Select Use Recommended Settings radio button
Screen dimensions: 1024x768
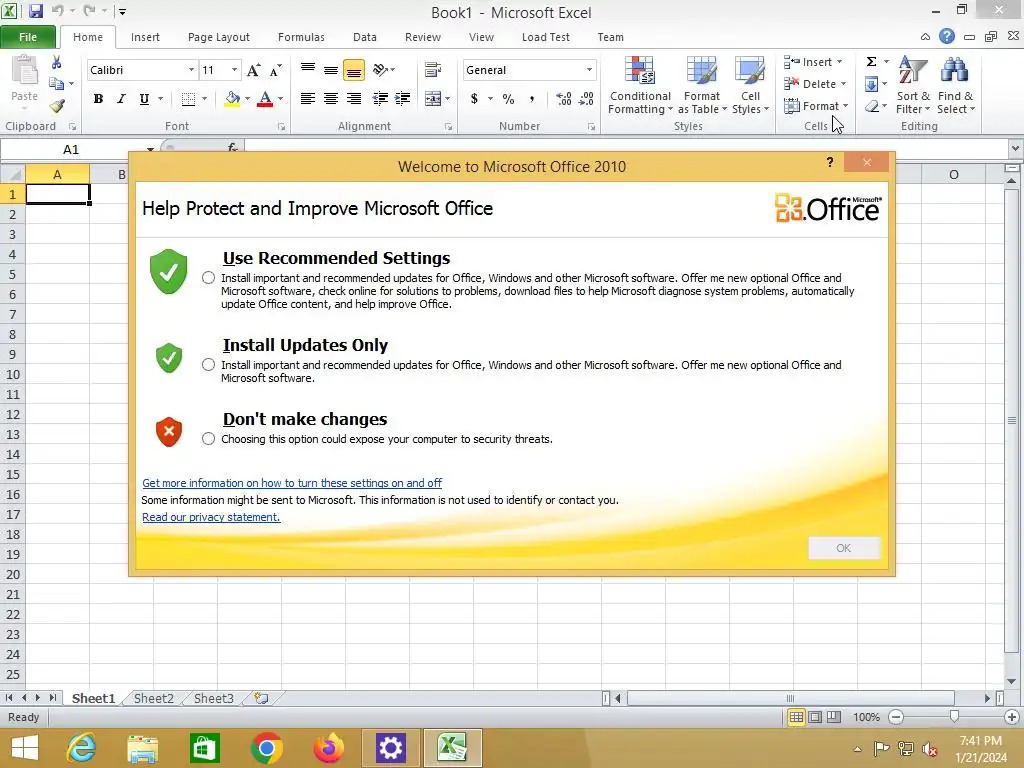pyautogui.click(x=208, y=278)
